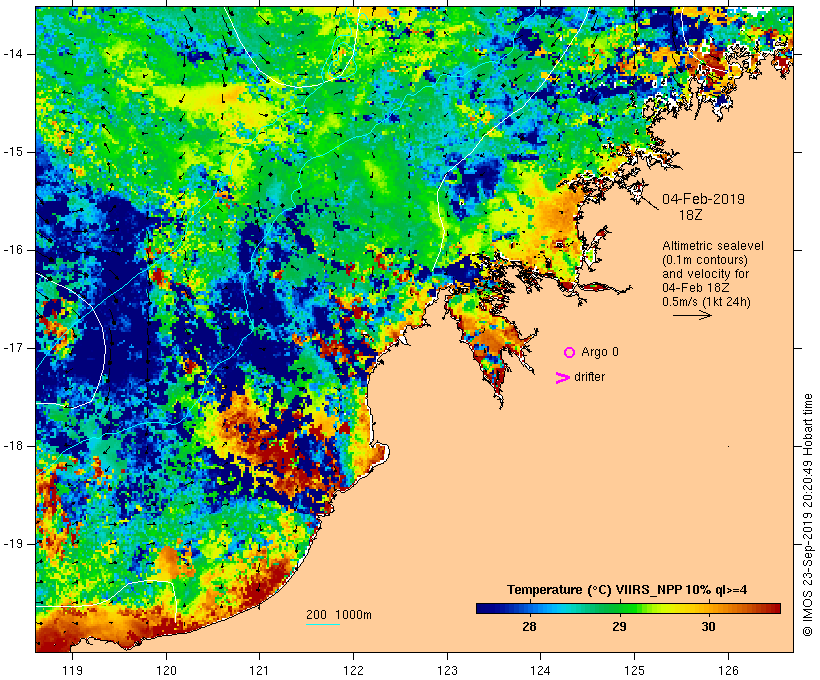Click the temperature color bar near 30

tap(709, 608)
